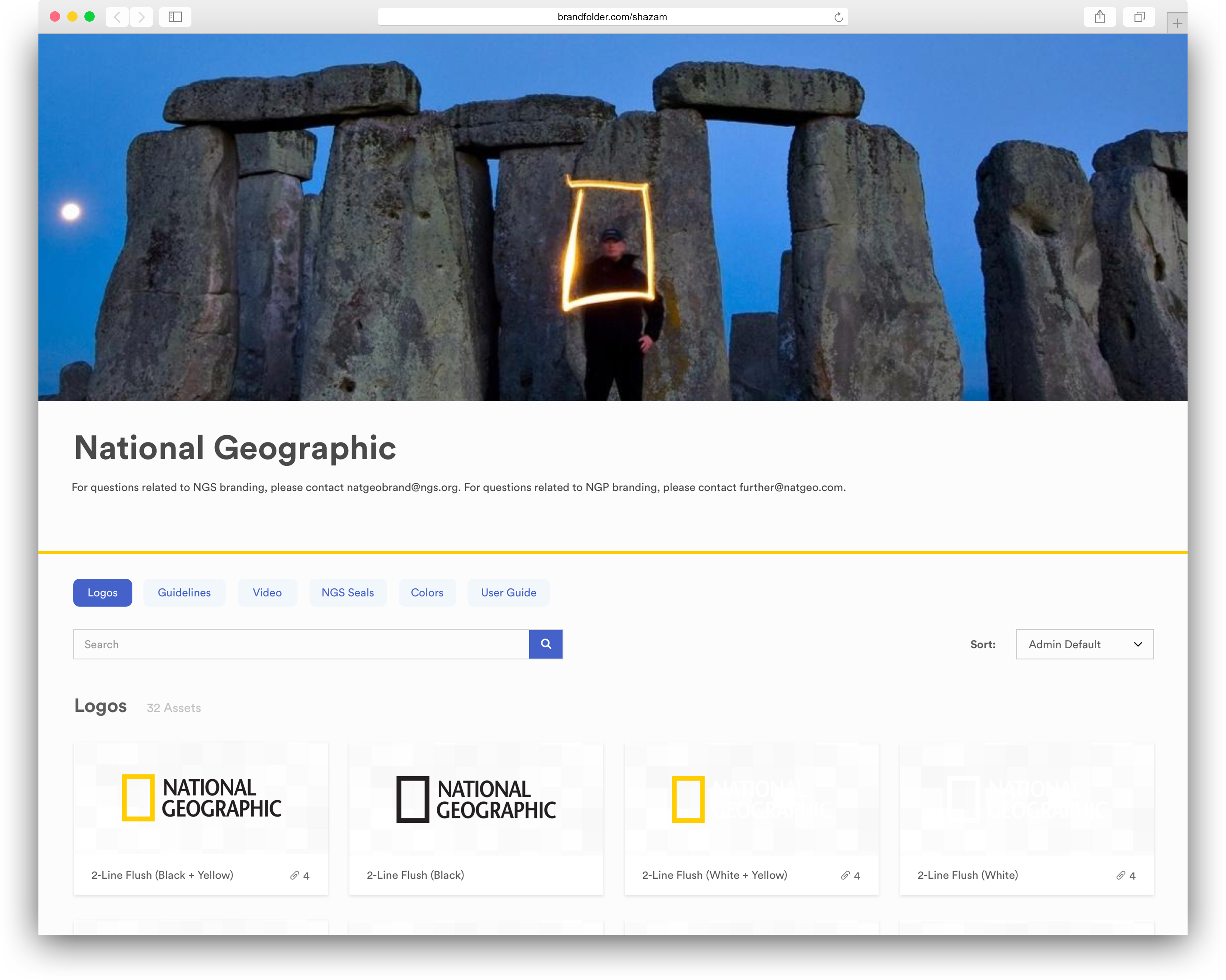Click the 'Sort:' label
Image resolution: width=1226 pixels, height=980 pixels.
click(983, 645)
